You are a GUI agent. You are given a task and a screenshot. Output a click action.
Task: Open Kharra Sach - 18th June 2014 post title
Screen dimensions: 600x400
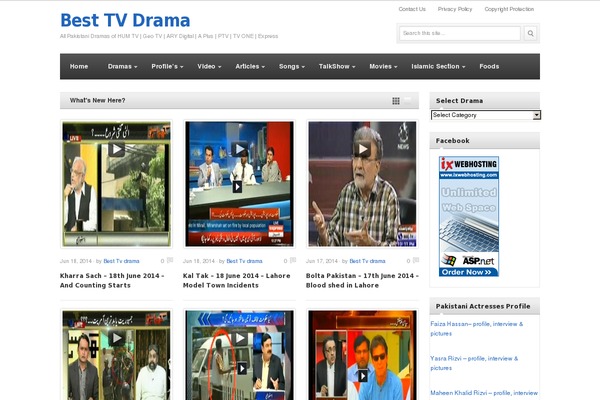(x=112, y=281)
